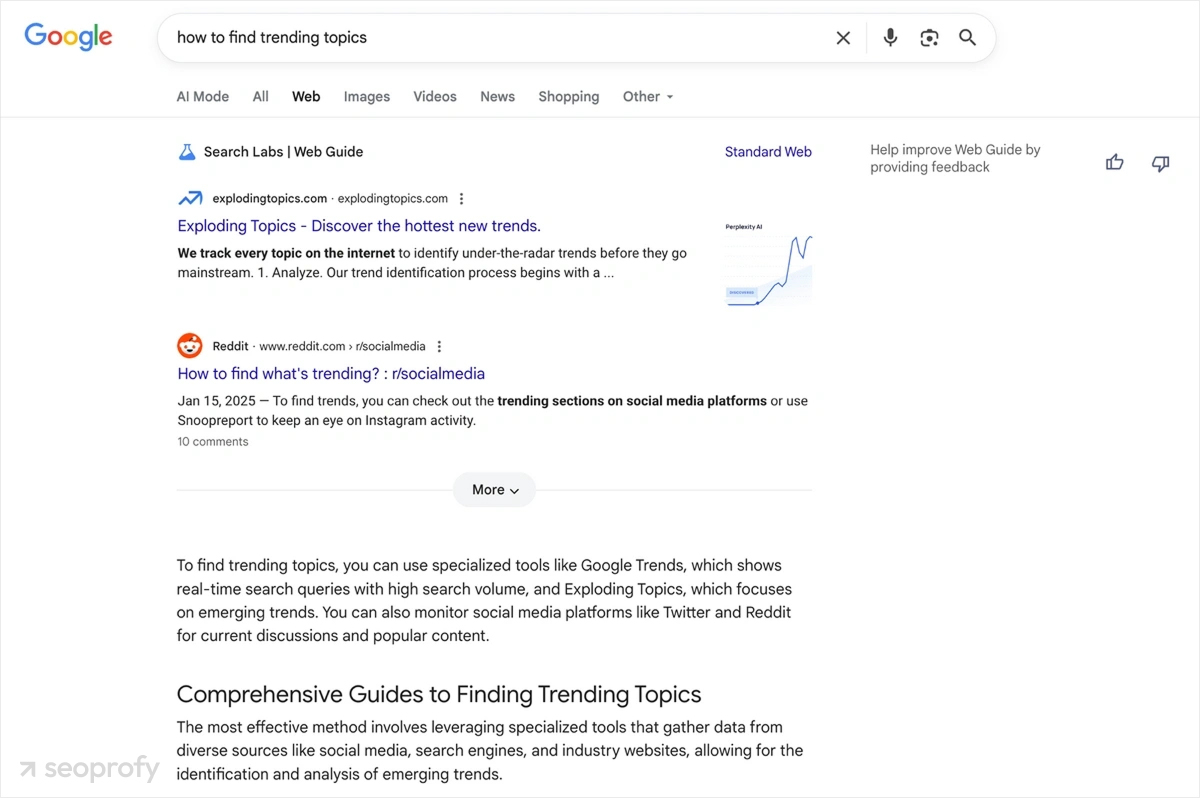Image resolution: width=1200 pixels, height=798 pixels.
Task: Open the Google homepage via the logo
Action: 67,37
